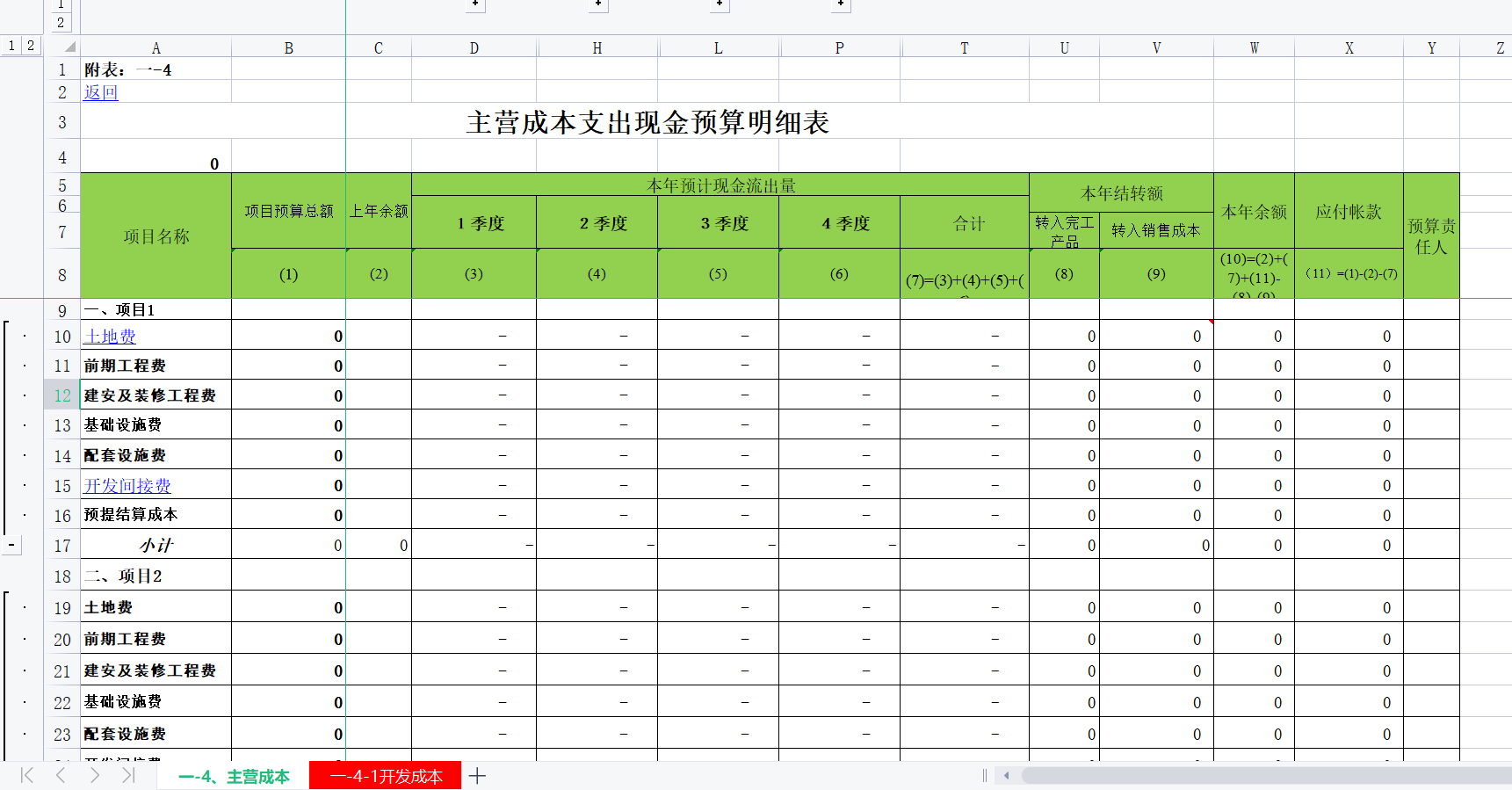The height and width of the screenshot is (790, 1512).
Task: Select the 转入销售成本 header cell
Action: [1157, 230]
